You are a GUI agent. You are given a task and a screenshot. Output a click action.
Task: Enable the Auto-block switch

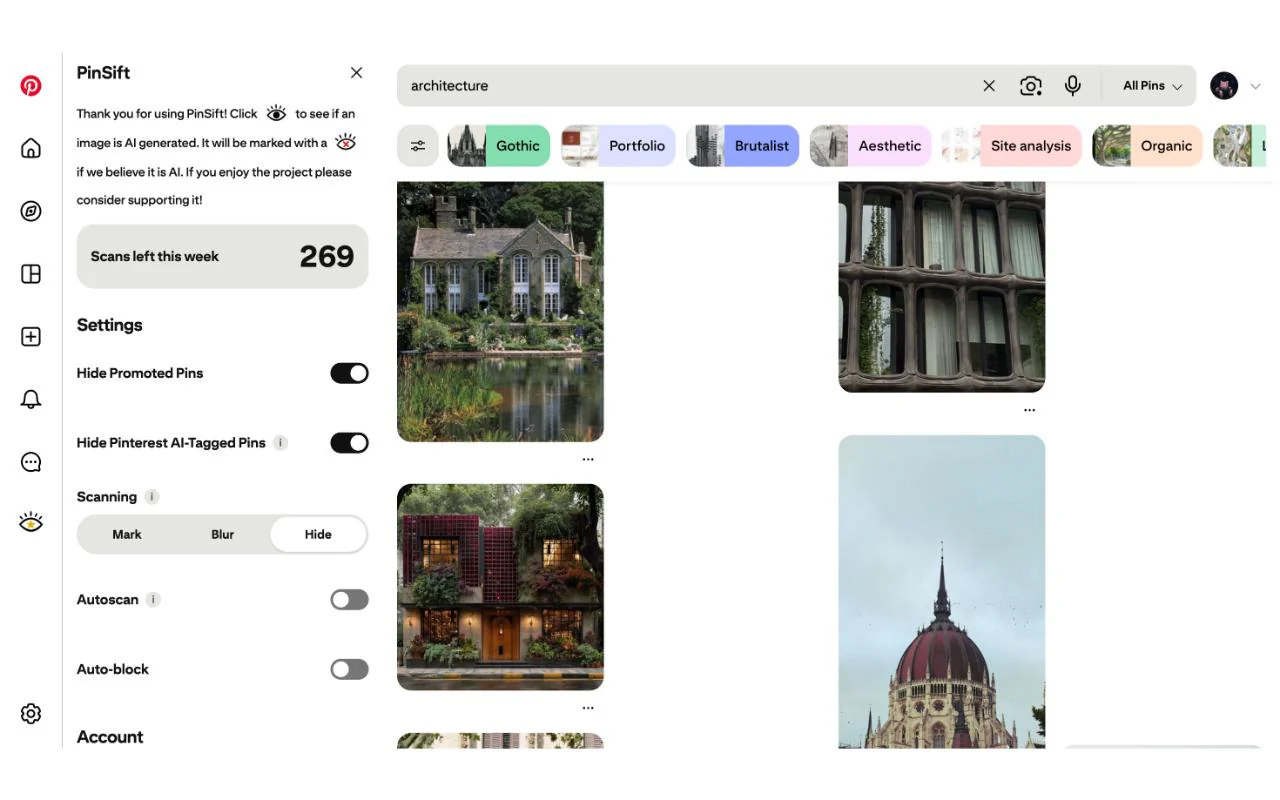tap(349, 669)
